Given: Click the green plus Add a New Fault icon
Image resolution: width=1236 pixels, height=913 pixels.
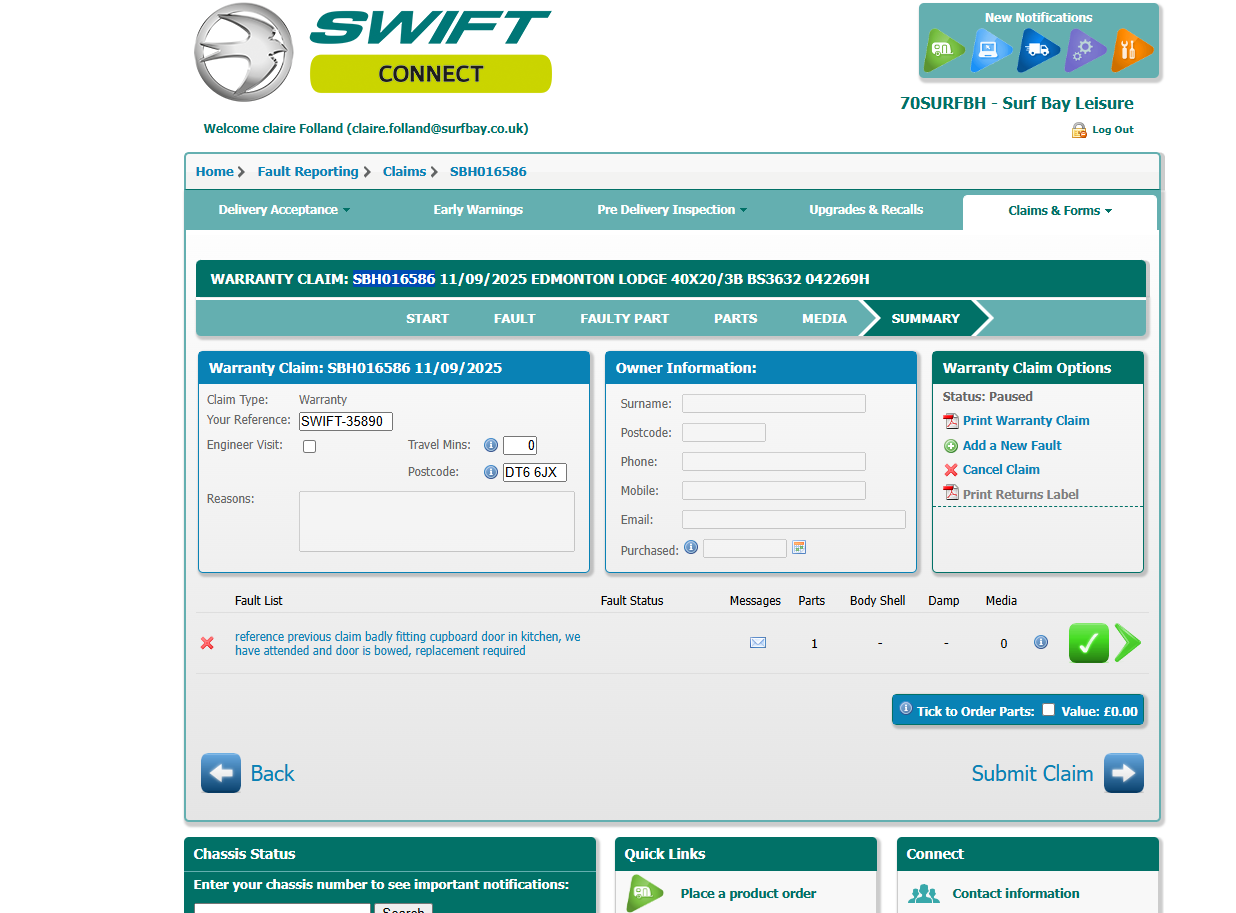Looking at the screenshot, I should click(x=951, y=446).
